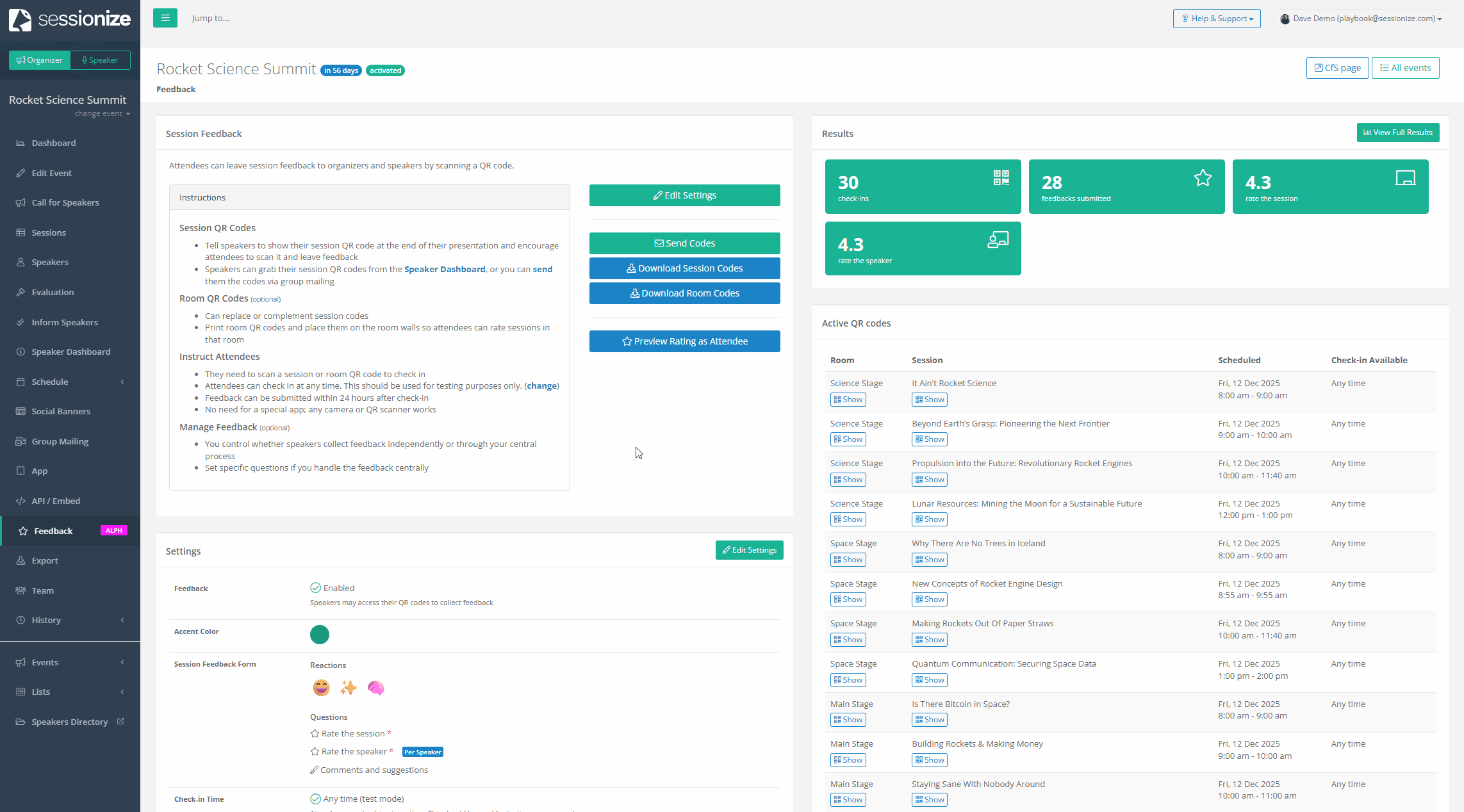Viewport: 1464px width, 812px height.
Task: Open Help & Support dropdown
Action: click(1216, 19)
